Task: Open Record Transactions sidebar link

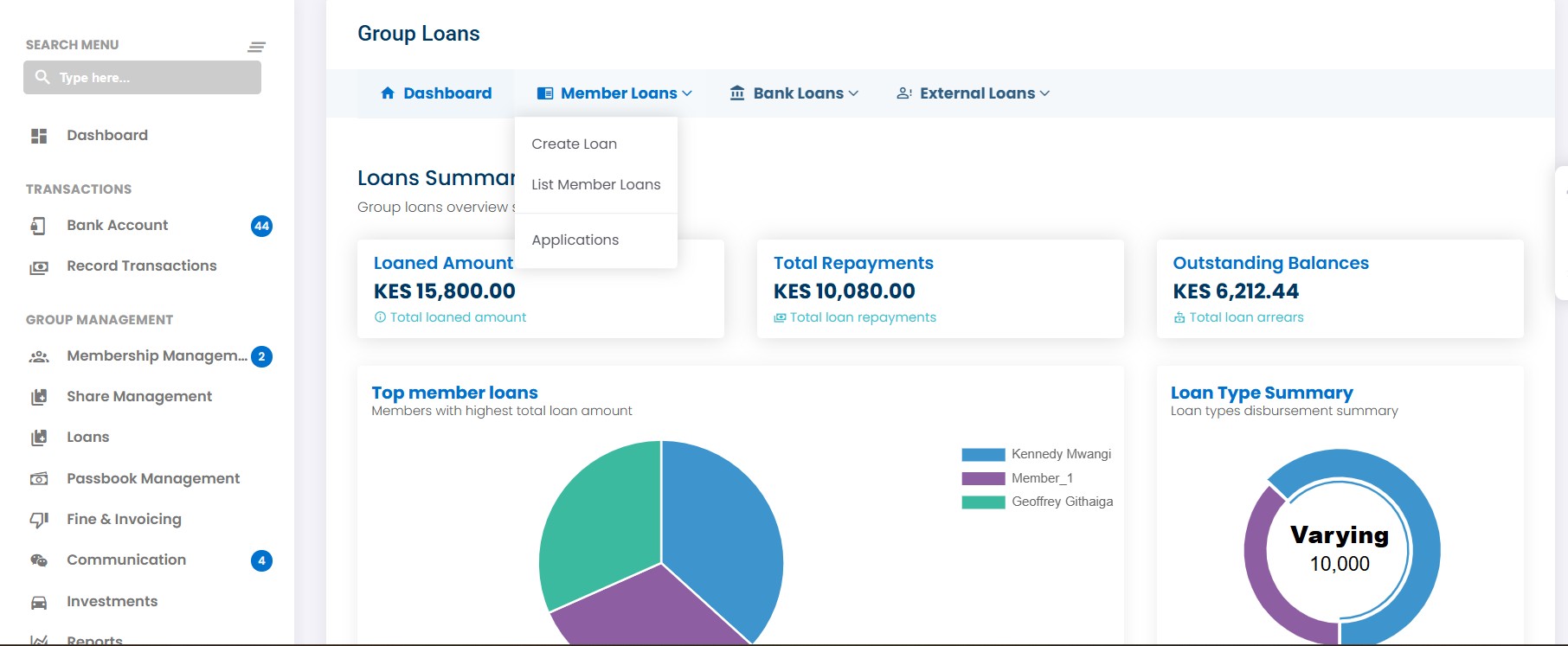Action: (x=142, y=266)
